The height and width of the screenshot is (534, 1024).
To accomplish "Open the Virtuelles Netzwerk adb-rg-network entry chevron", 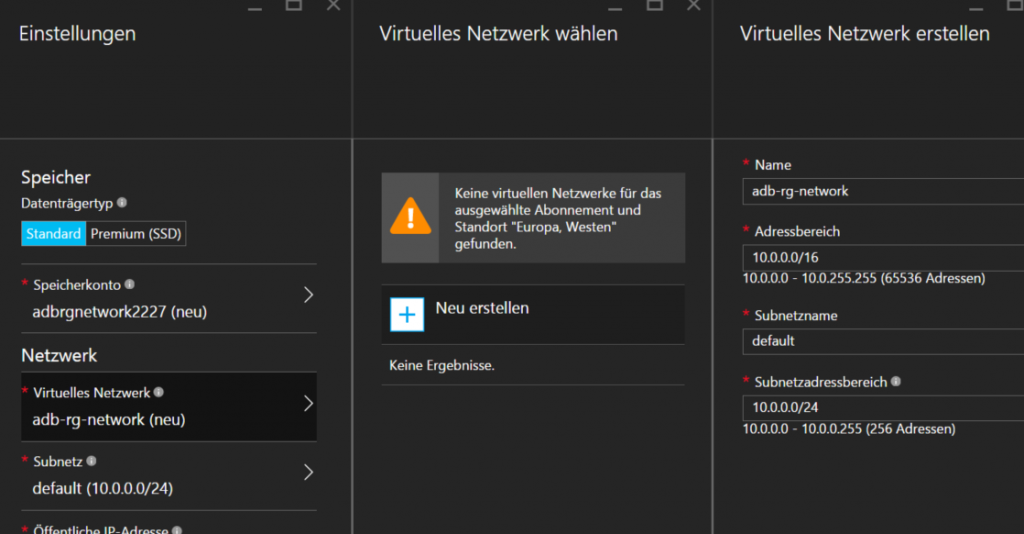I will point(308,403).
